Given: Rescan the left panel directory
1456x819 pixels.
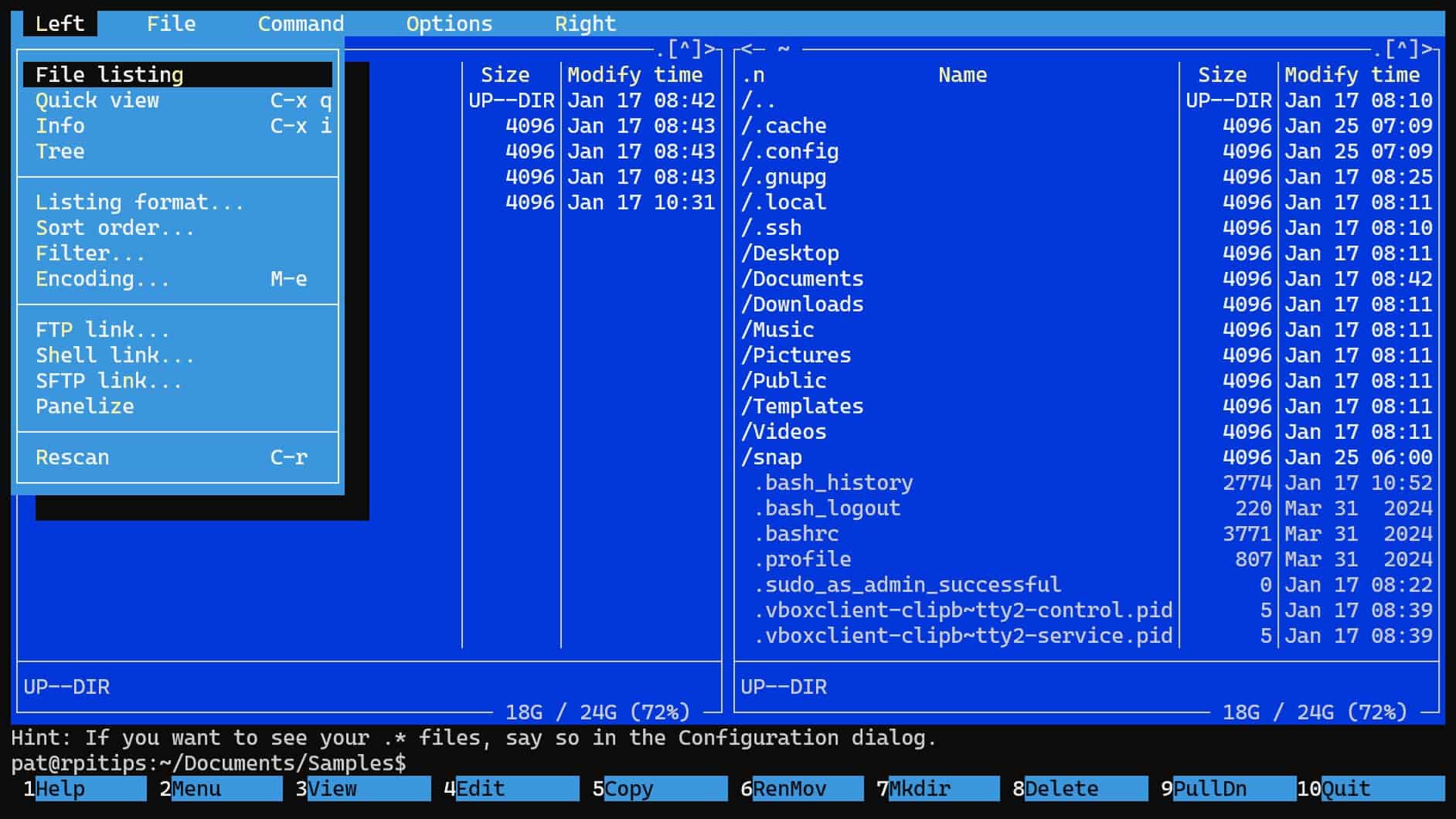Looking at the screenshot, I should point(73,457).
